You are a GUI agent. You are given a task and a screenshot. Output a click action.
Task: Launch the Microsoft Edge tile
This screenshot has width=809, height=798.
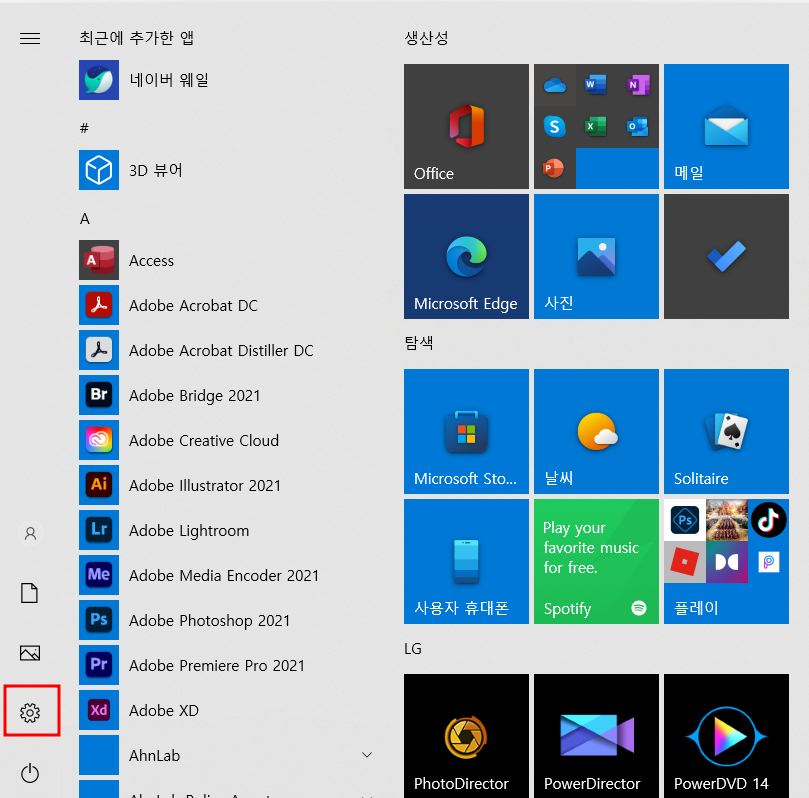tap(466, 256)
